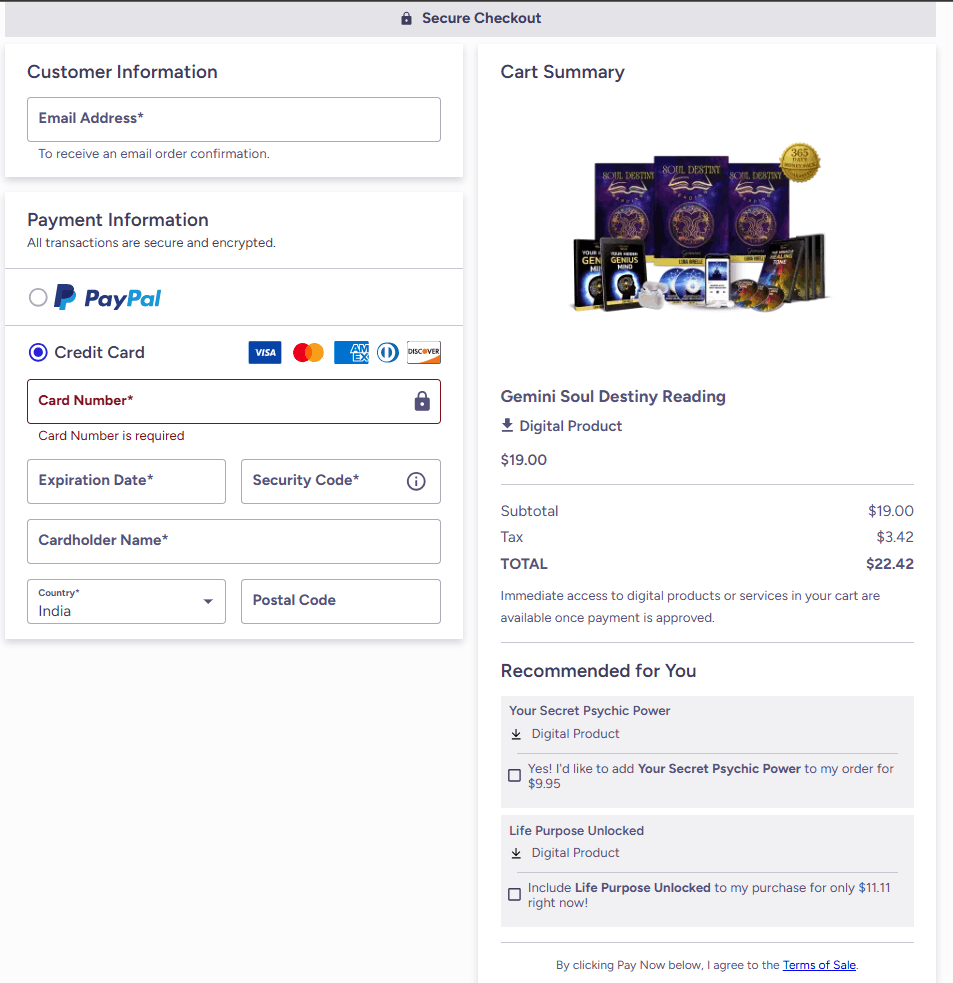Image resolution: width=953 pixels, height=983 pixels.
Task: Click the secure checkout padlock at the top
Action: (406, 18)
